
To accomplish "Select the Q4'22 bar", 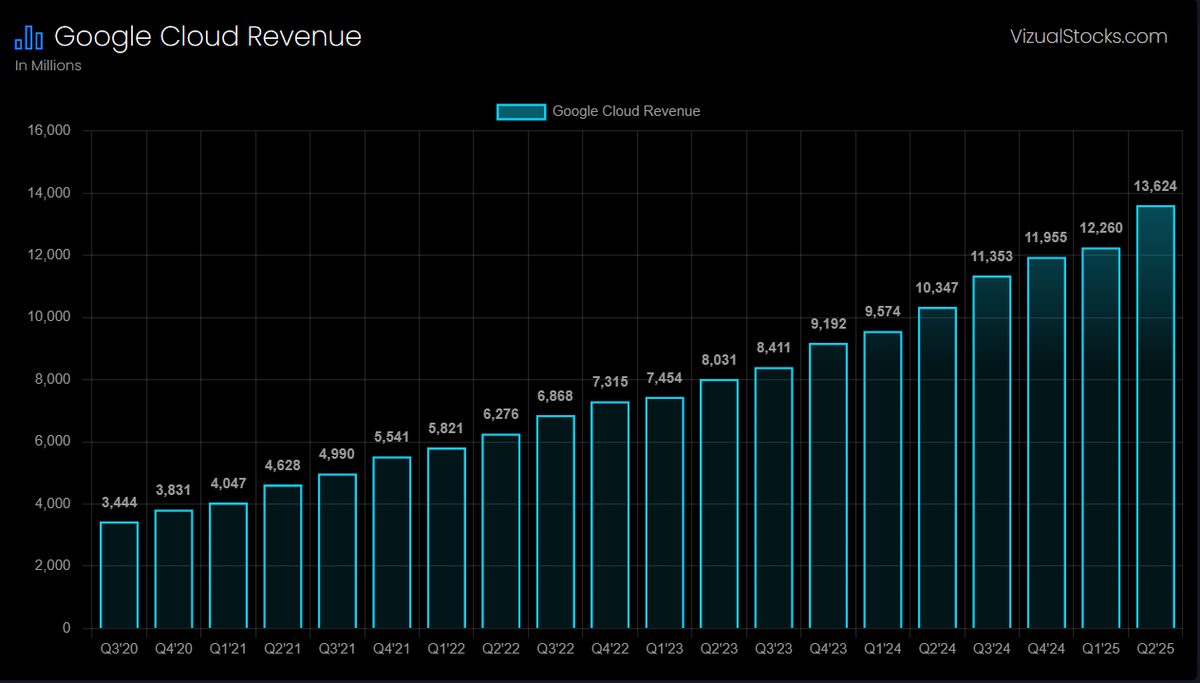I will coord(610,515).
